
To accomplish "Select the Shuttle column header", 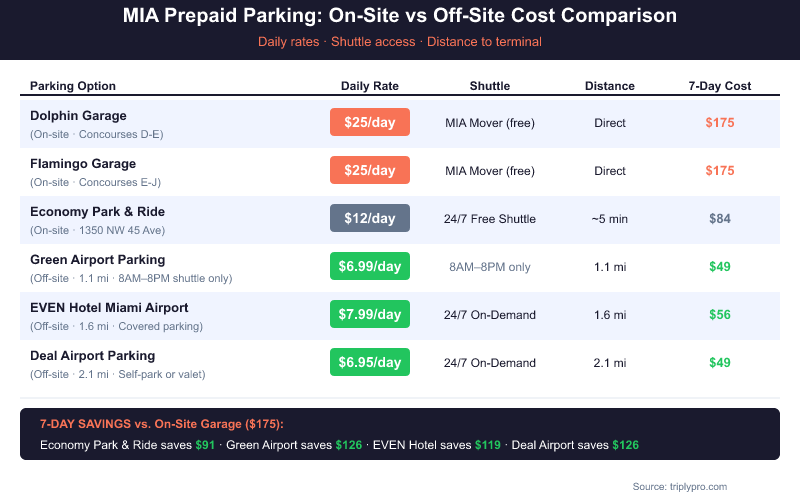I will click(490, 86).
